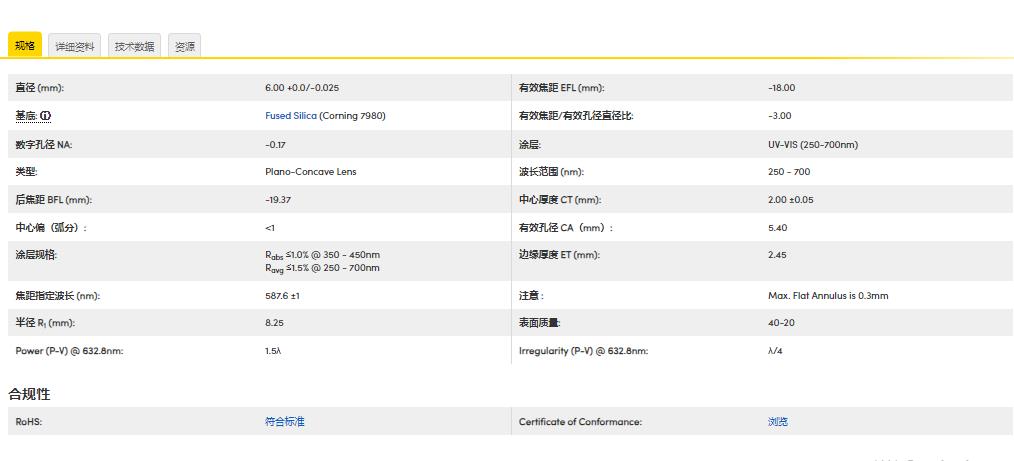
Task: Switch to the 技术数据 tab
Action: [135, 46]
